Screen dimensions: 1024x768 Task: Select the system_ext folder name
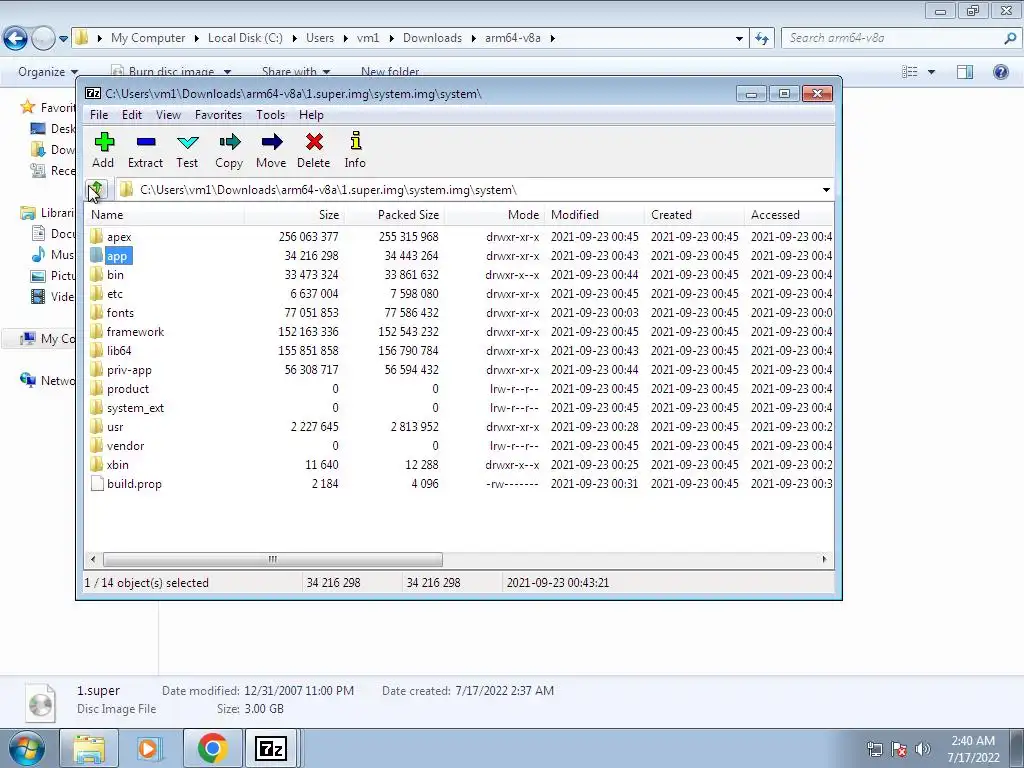click(135, 408)
